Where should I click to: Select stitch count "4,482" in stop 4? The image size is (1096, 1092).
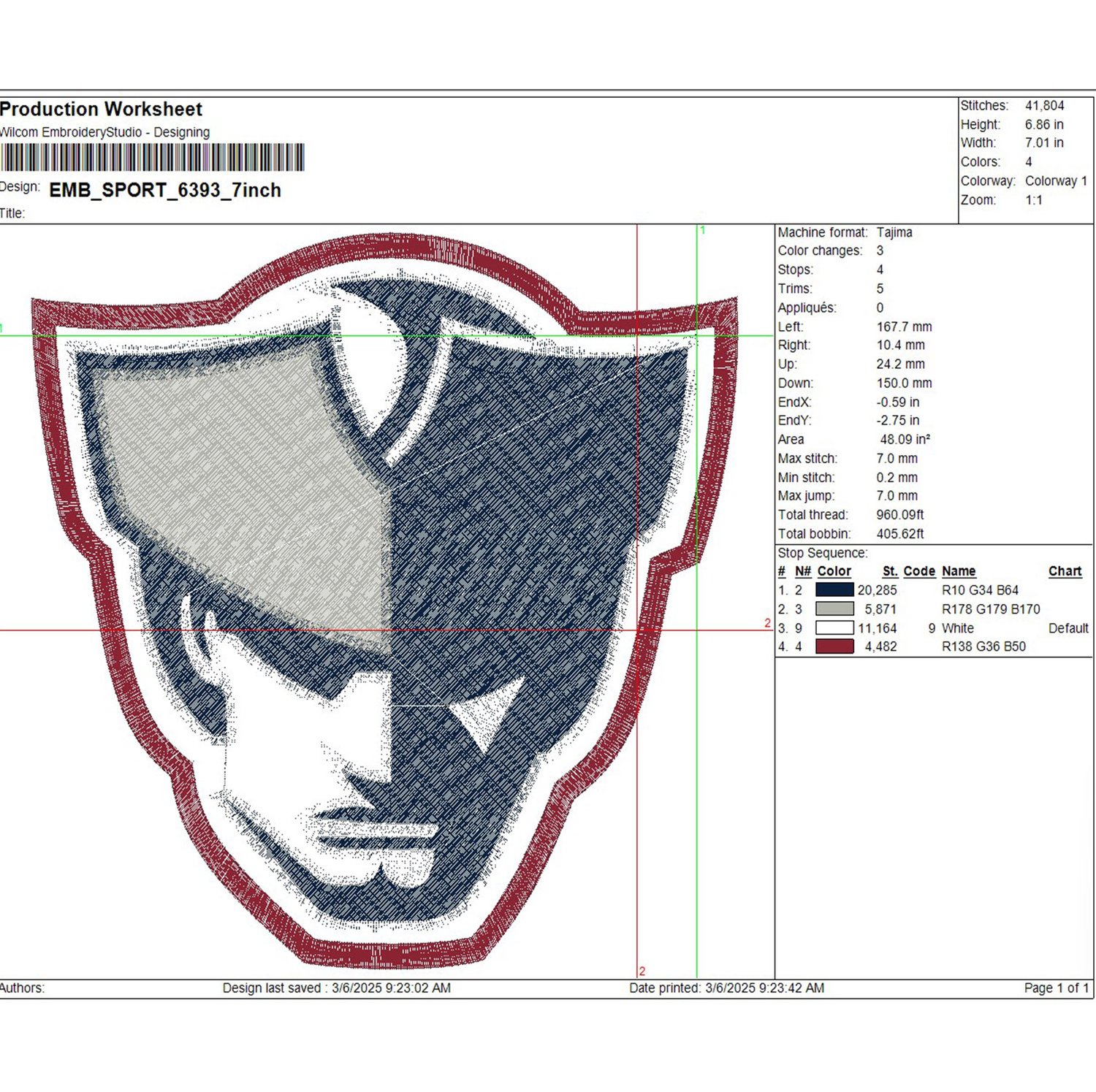(x=880, y=646)
